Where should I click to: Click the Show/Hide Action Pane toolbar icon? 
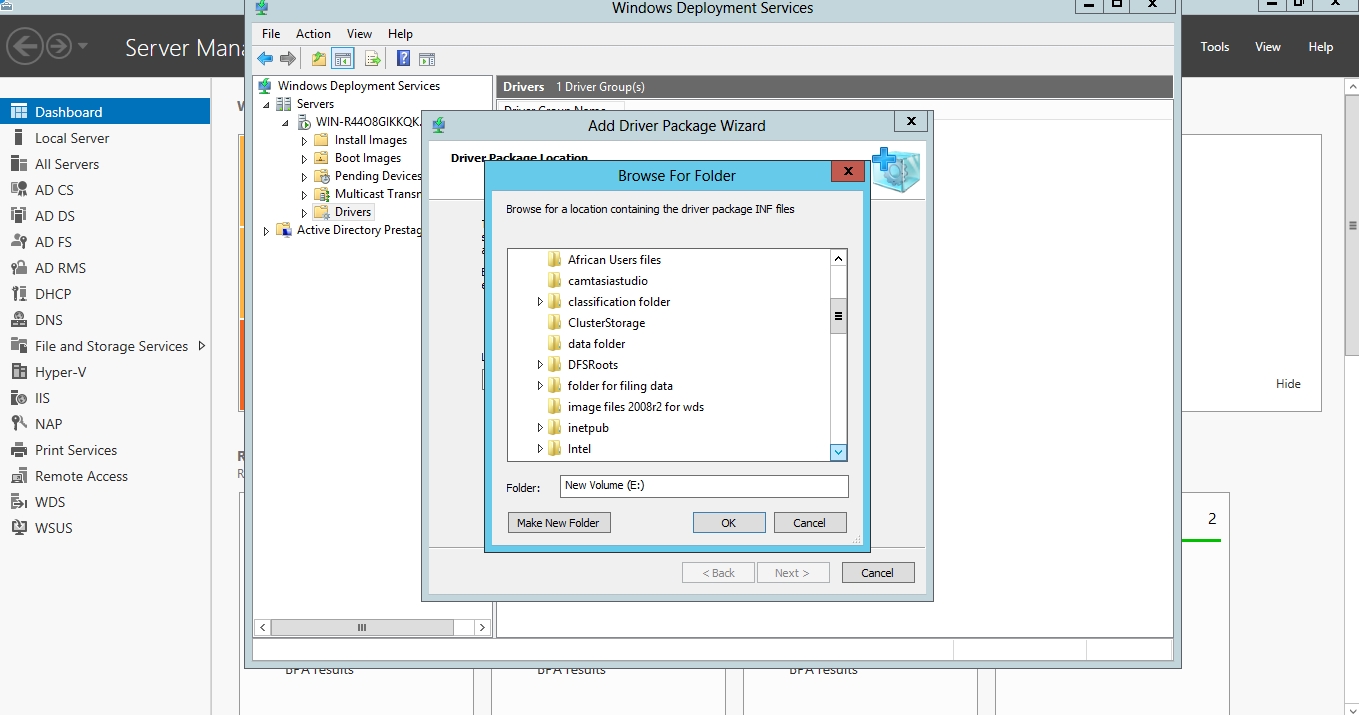(x=427, y=59)
